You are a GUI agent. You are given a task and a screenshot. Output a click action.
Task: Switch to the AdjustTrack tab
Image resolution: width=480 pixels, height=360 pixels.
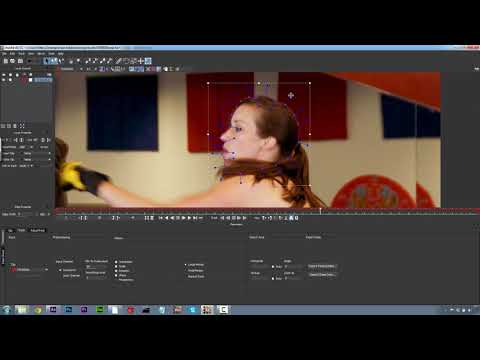pyautogui.click(x=37, y=230)
